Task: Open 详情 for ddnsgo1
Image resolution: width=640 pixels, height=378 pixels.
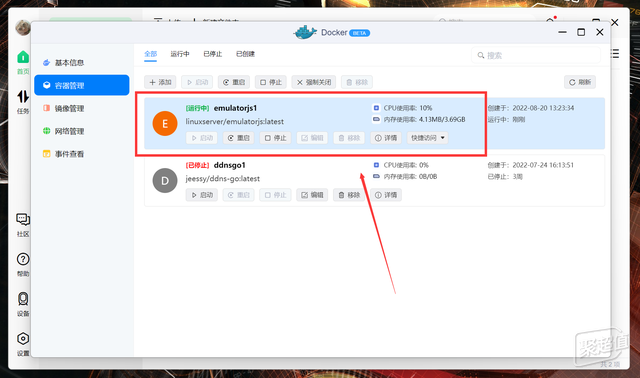Action: [x=386, y=195]
